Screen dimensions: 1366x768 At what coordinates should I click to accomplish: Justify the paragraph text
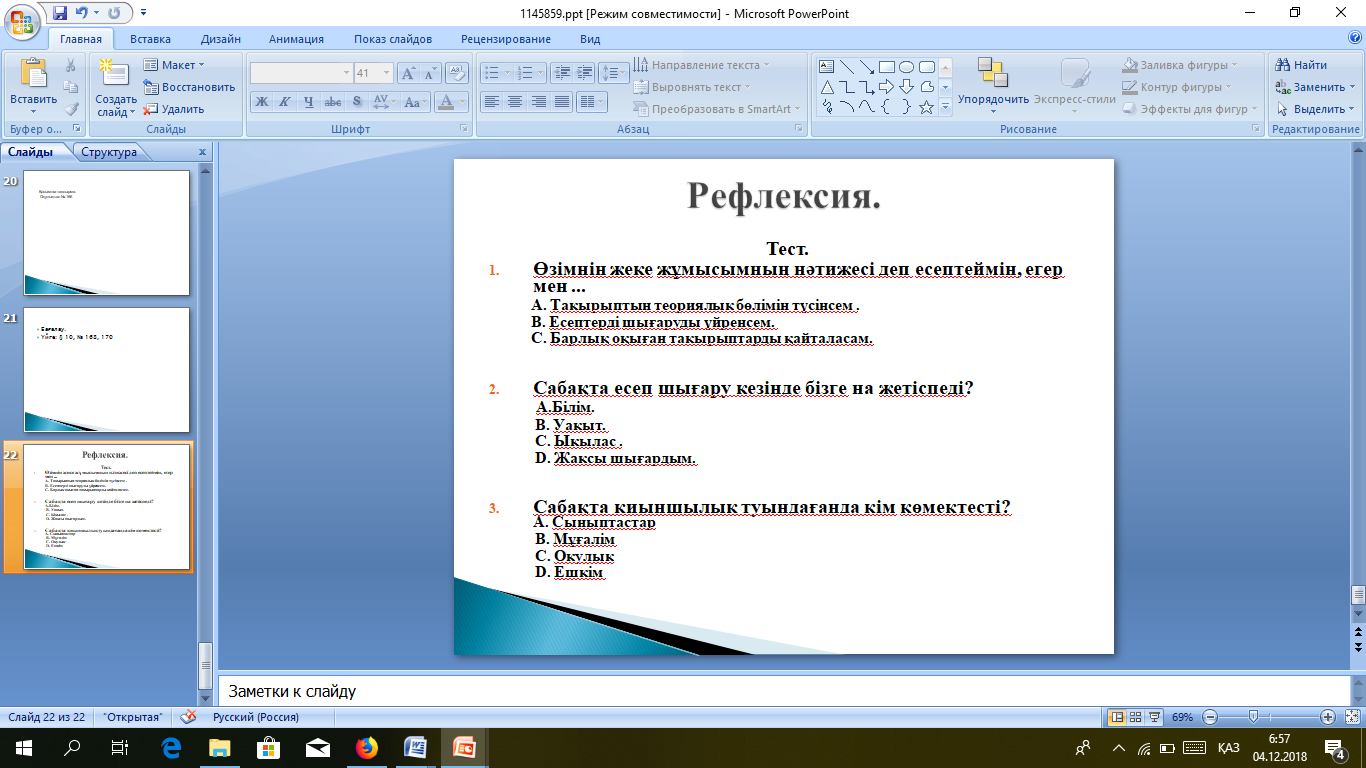563,101
